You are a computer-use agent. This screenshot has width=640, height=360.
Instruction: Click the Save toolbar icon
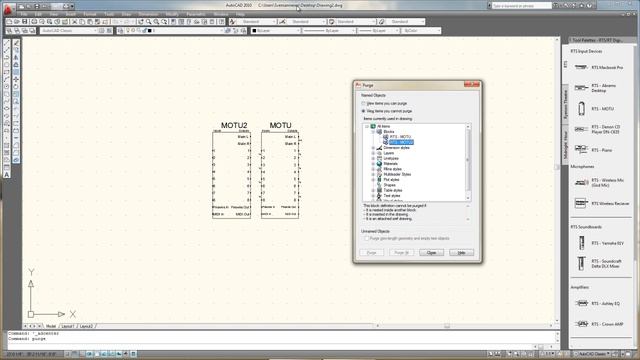click(24, 22)
